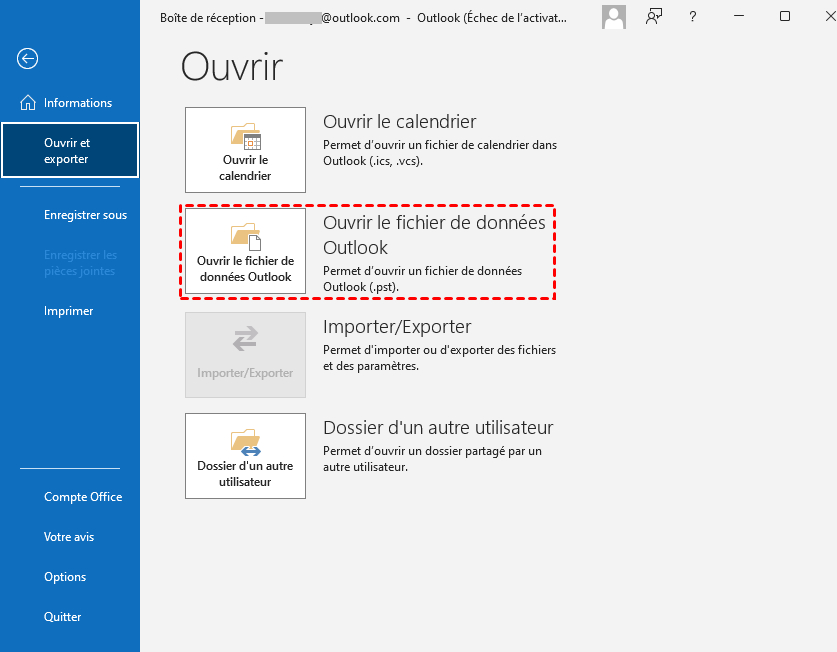This screenshot has height=652, width=837.
Task: Click 'Dossier d'un autre utilisateur' button label
Action: (x=245, y=474)
